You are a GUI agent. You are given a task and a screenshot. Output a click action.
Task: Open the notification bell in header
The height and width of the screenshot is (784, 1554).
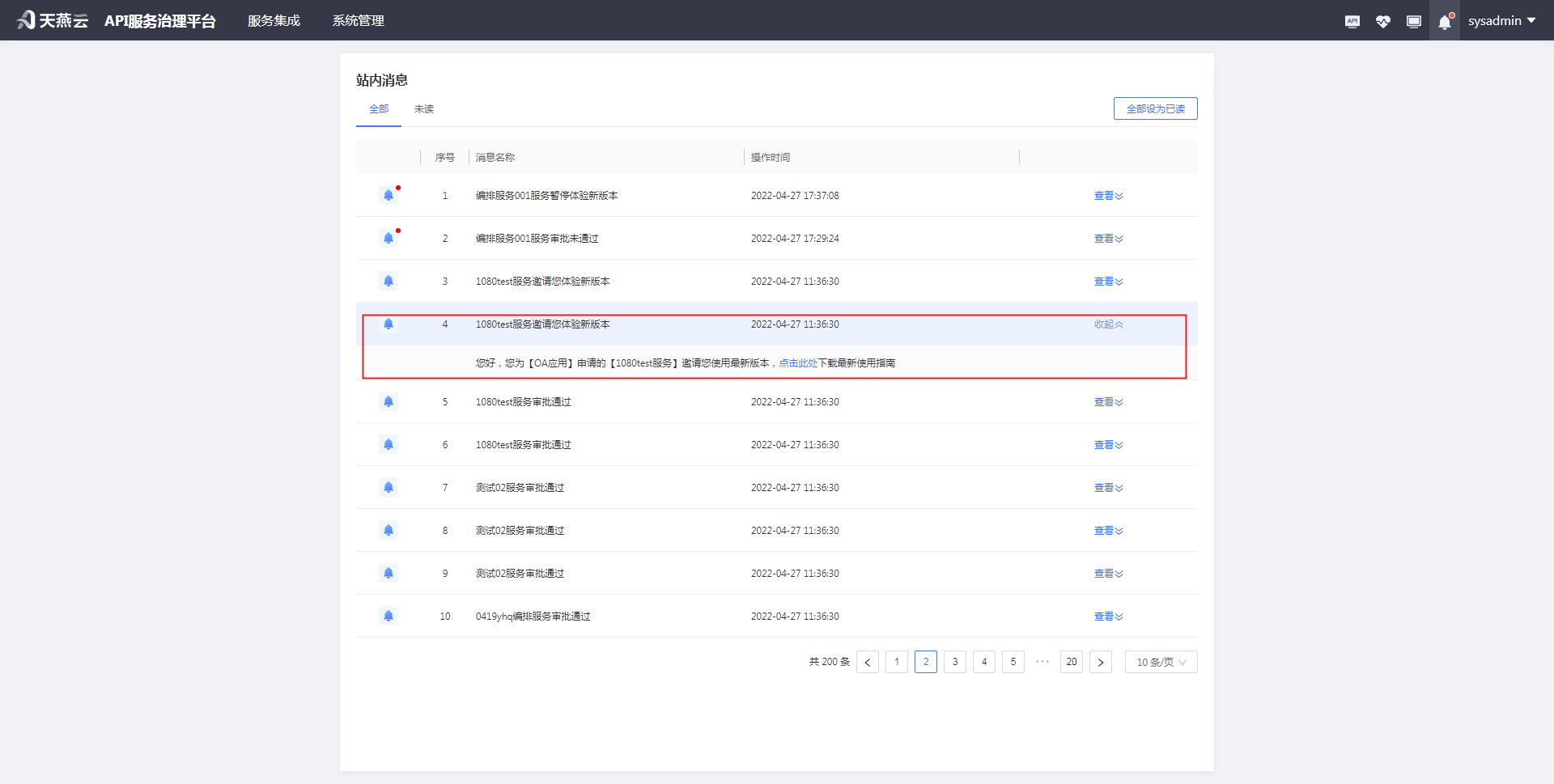click(1445, 22)
